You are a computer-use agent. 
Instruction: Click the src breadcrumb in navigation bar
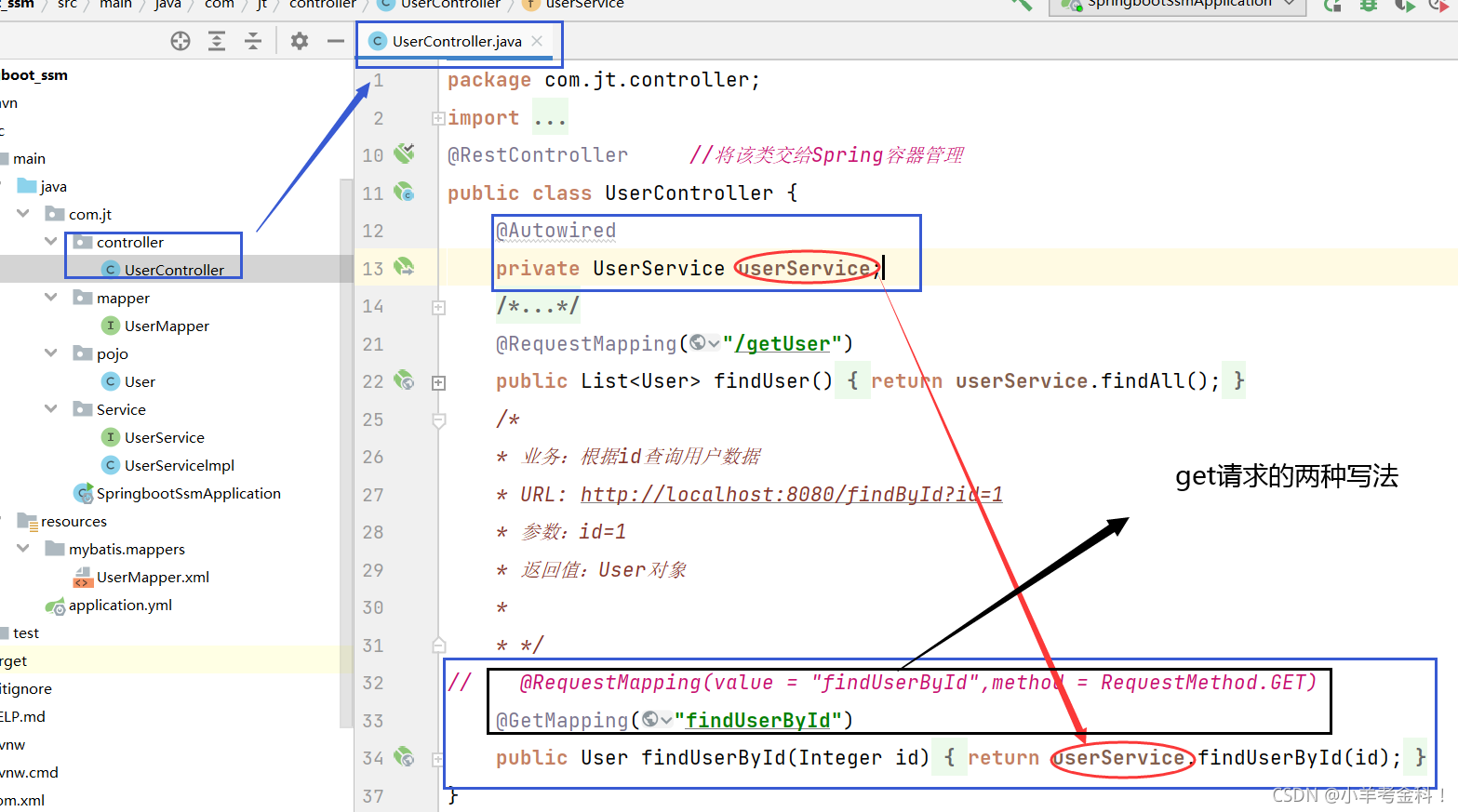(x=68, y=5)
